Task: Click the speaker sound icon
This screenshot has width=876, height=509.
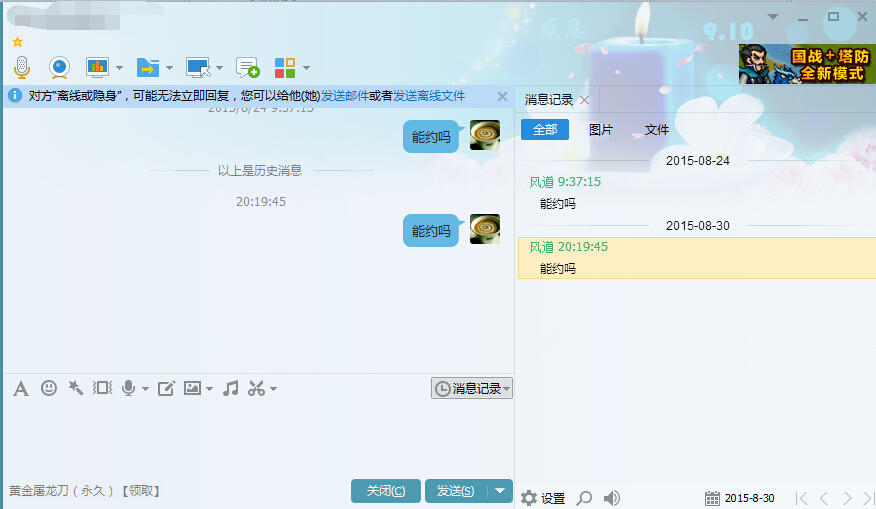Action: (612, 498)
